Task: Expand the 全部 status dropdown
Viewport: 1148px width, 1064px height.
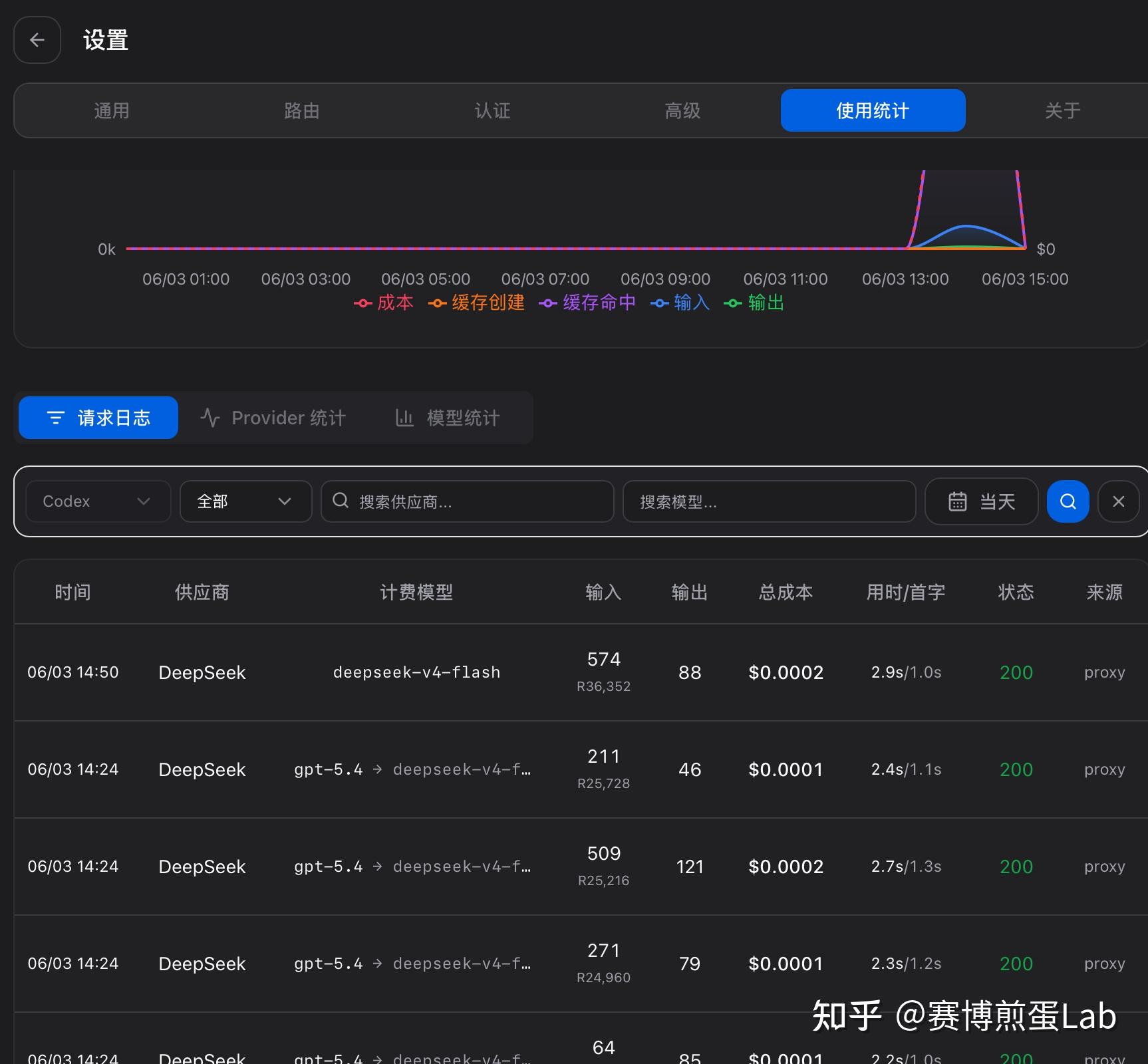Action: coord(245,501)
